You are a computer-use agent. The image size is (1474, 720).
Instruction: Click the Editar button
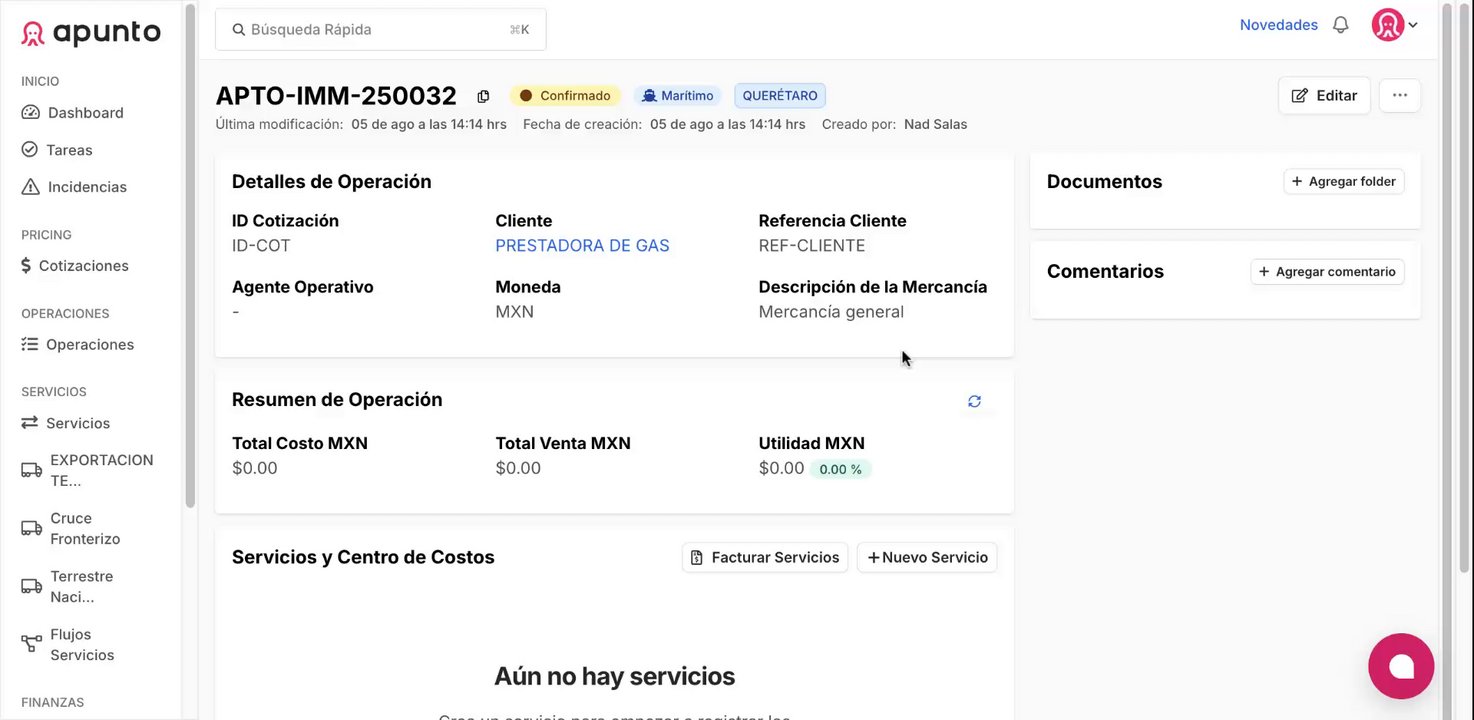coord(1324,95)
